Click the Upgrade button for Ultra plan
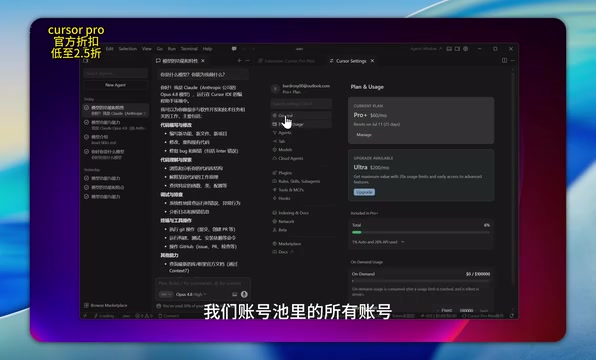This screenshot has width=596, height=360. 364,192
